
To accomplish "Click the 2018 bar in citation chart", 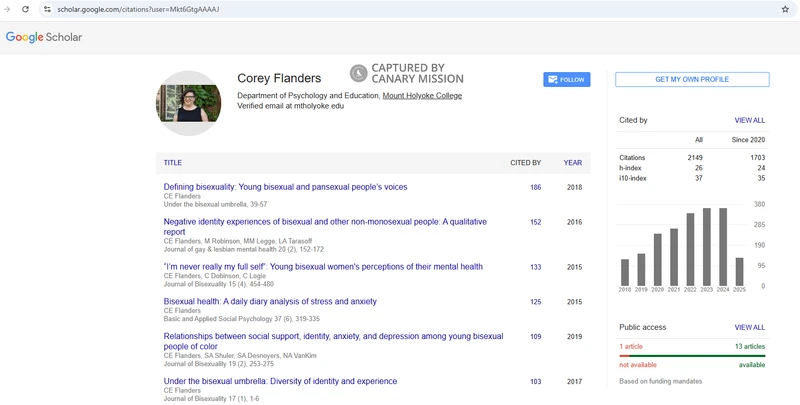I will (625, 272).
